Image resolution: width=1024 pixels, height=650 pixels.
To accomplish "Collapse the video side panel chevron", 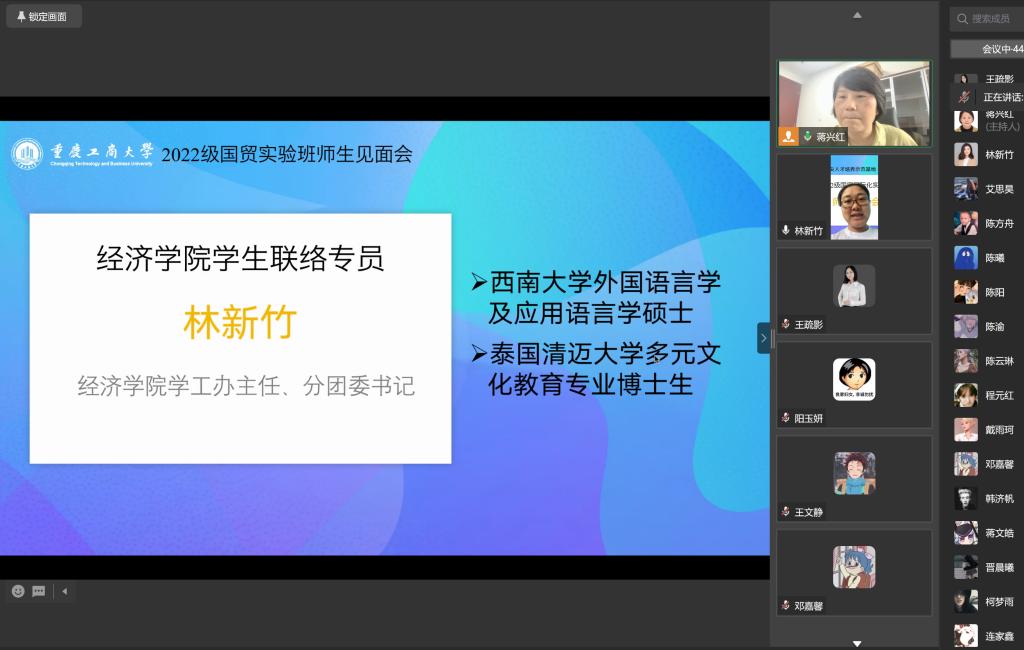I will pyautogui.click(x=763, y=338).
